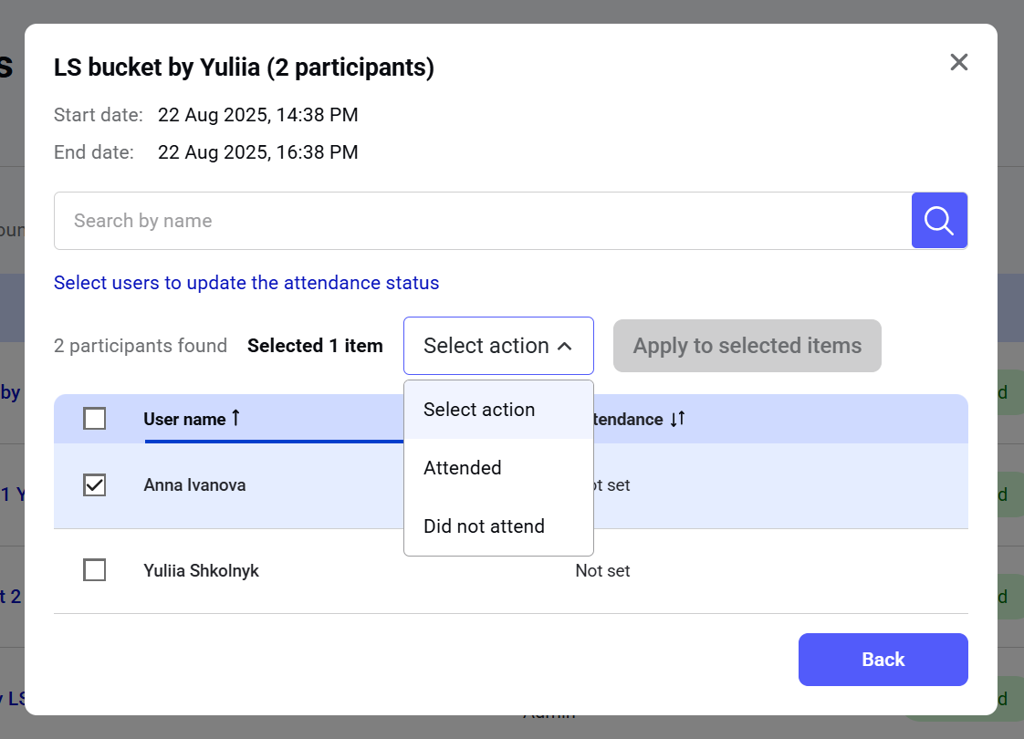Click the User name ascending sort arrow

(236, 418)
